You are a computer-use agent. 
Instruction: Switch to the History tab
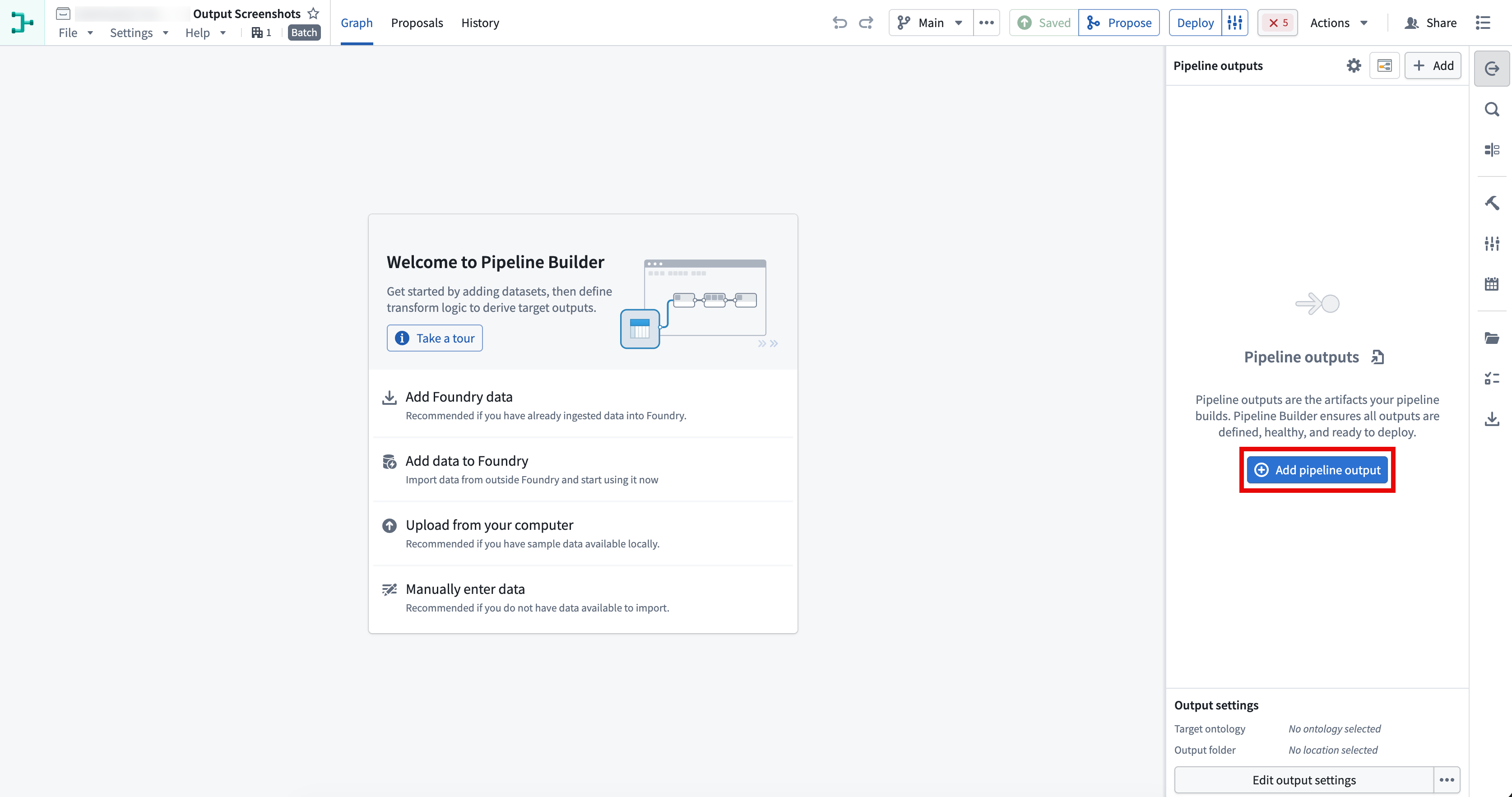(480, 23)
